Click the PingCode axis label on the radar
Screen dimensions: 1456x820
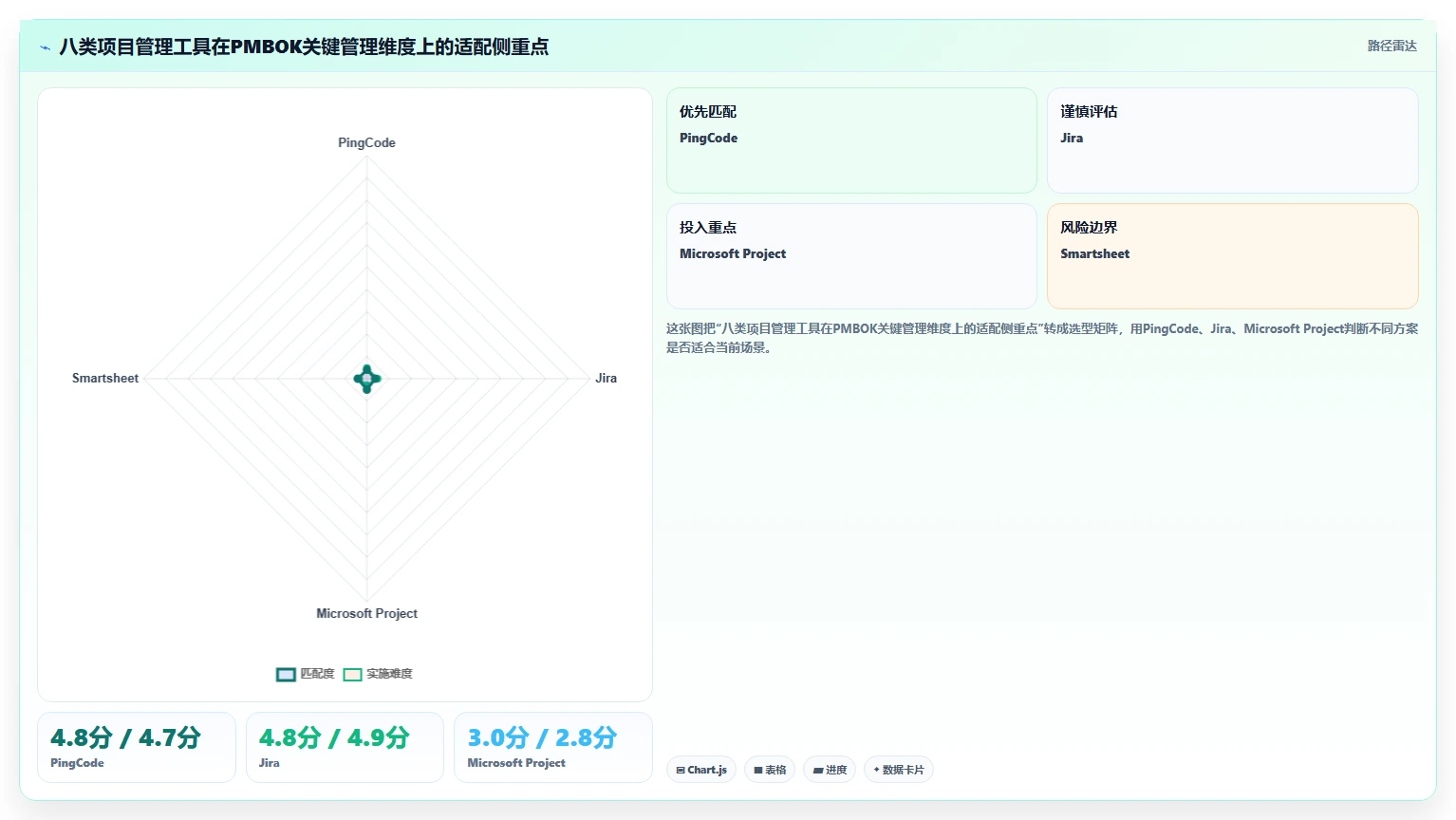366,142
